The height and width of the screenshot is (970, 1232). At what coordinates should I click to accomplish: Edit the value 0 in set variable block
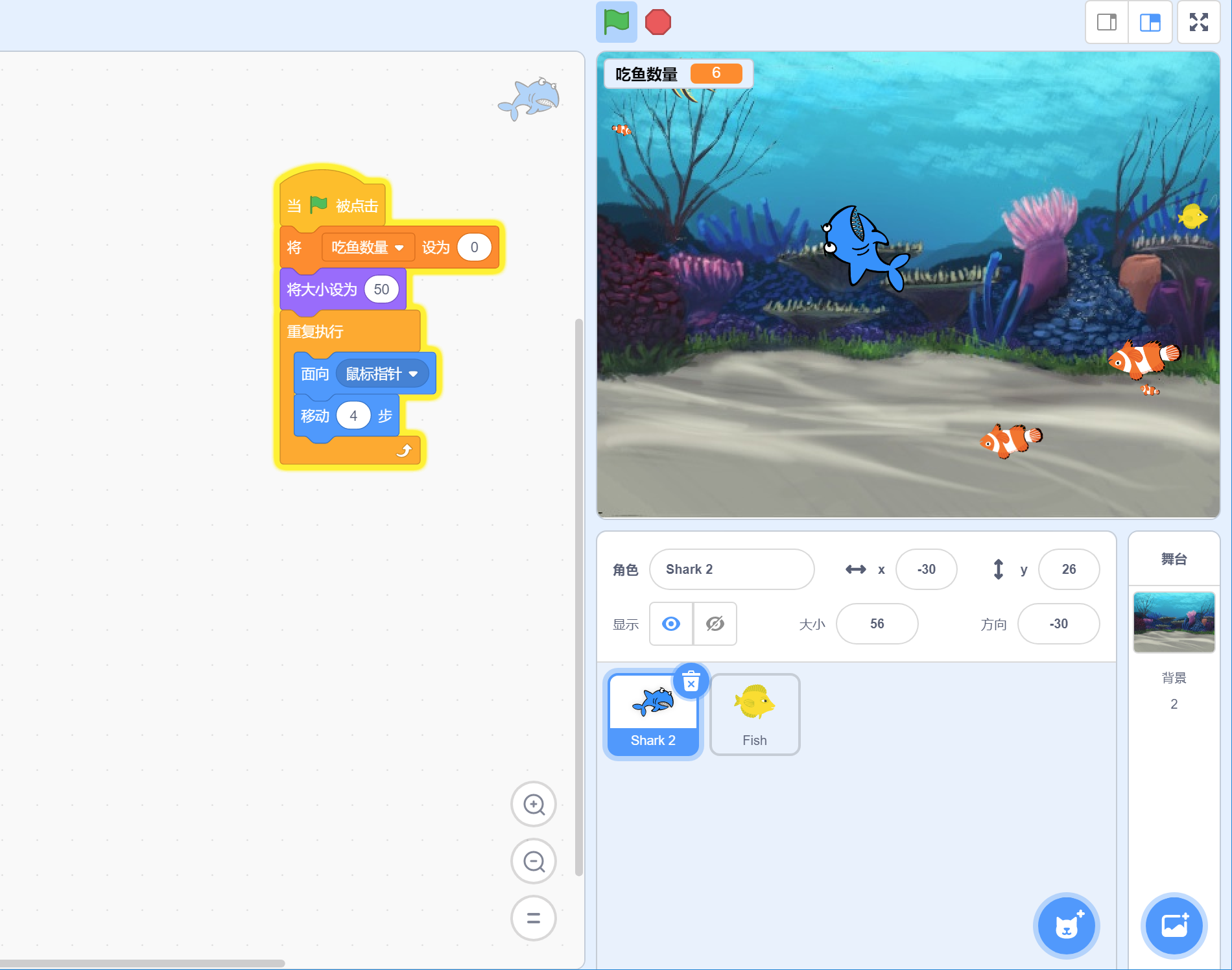pyautogui.click(x=474, y=247)
